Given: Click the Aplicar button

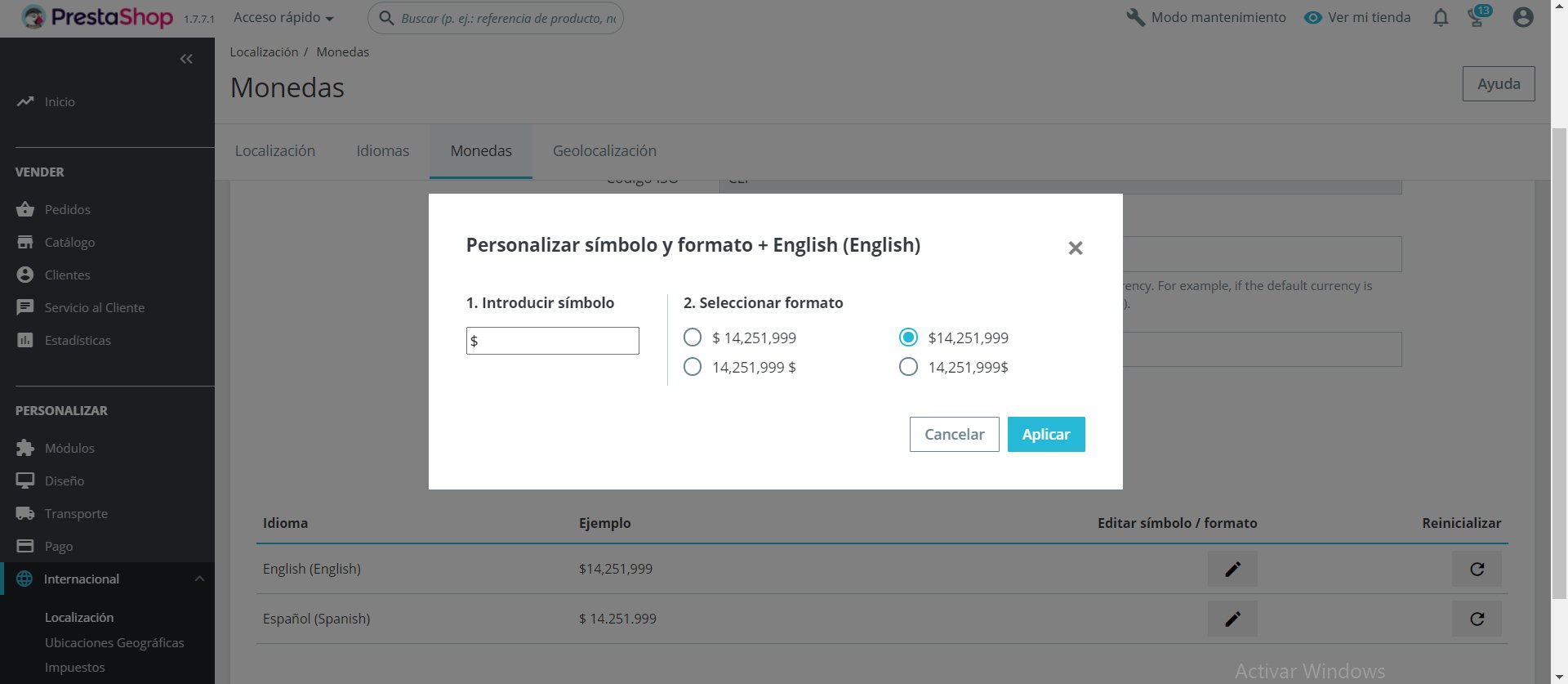Looking at the screenshot, I should coord(1046,435).
